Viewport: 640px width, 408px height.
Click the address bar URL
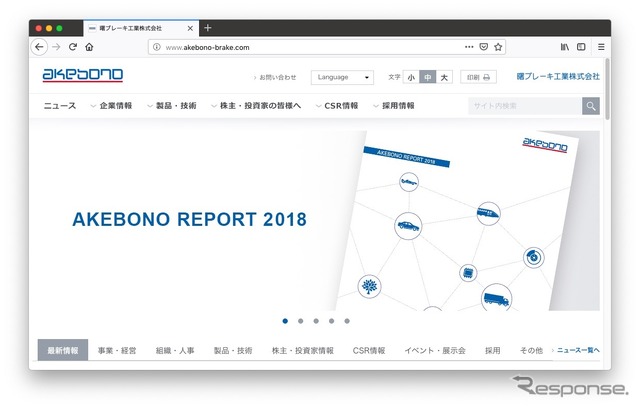click(207, 47)
